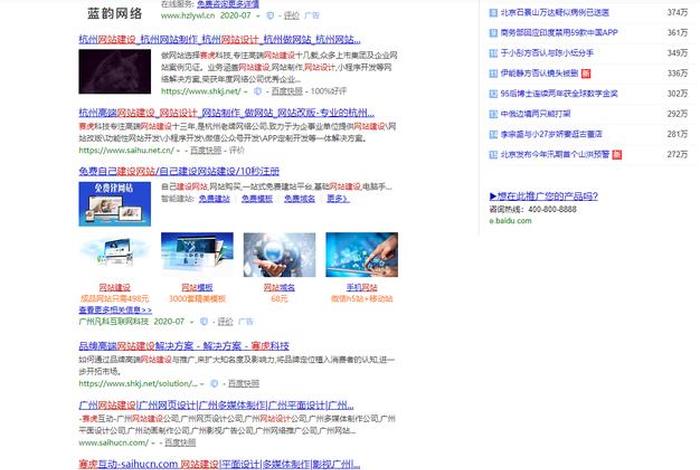Click rank icon before 李宗盛 entry

pyautogui.click(x=493, y=134)
